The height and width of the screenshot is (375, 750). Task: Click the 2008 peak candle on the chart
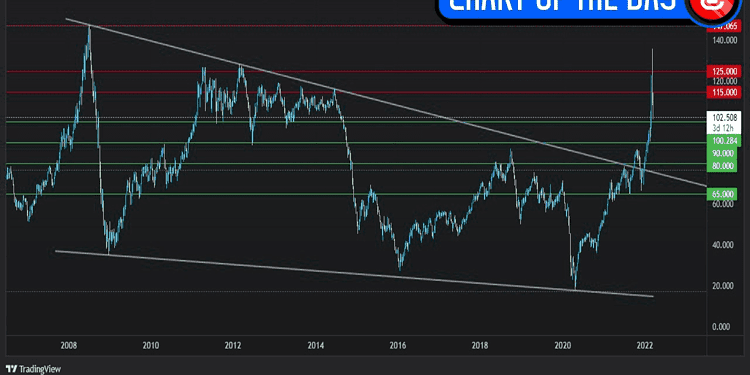click(89, 33)
